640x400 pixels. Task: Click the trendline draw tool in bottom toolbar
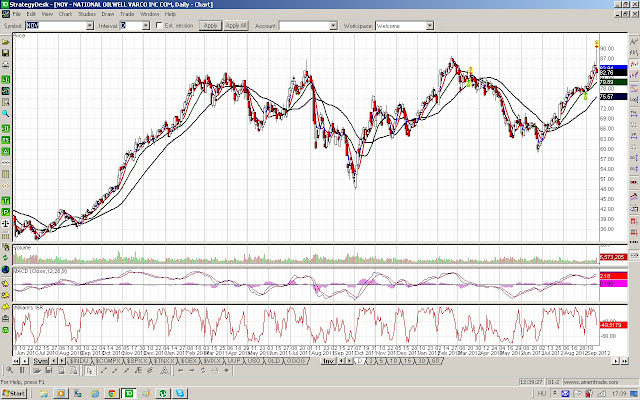tap(104, 370)
